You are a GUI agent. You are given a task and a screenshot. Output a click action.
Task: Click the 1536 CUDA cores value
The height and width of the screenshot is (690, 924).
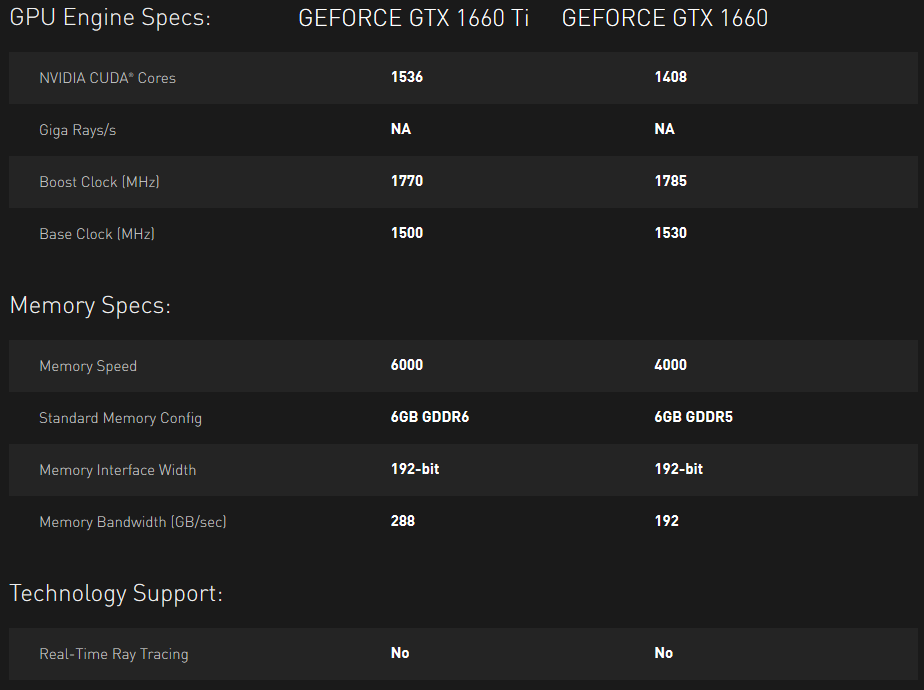[x=407, y=77]
